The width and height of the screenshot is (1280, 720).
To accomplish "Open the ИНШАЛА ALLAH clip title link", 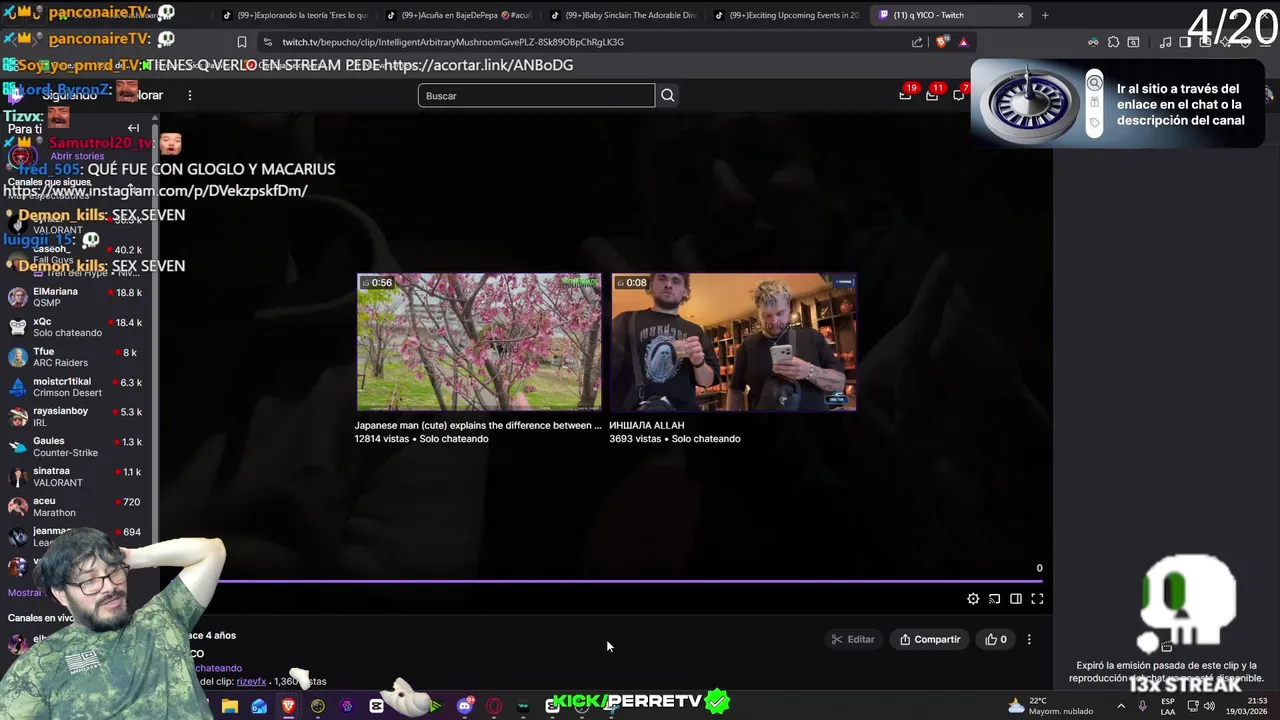I will click(647, 425).
